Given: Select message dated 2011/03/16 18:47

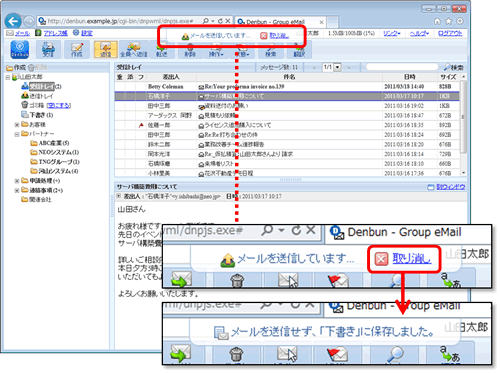Looking at the screenshot, I should pos(287,116).
